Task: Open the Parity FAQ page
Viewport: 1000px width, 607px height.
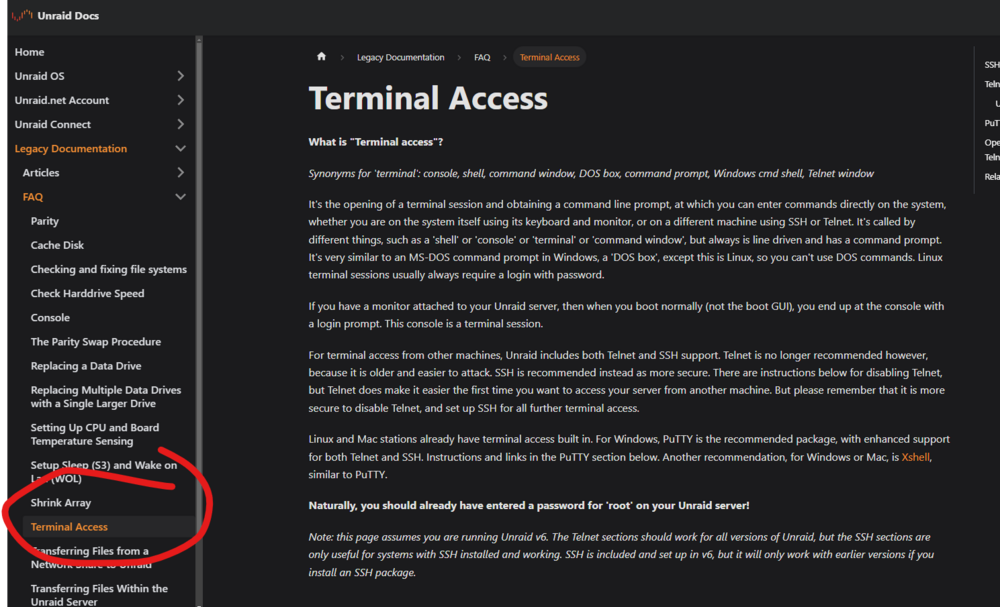Action: pyautogui.click(x=45, y=221)
